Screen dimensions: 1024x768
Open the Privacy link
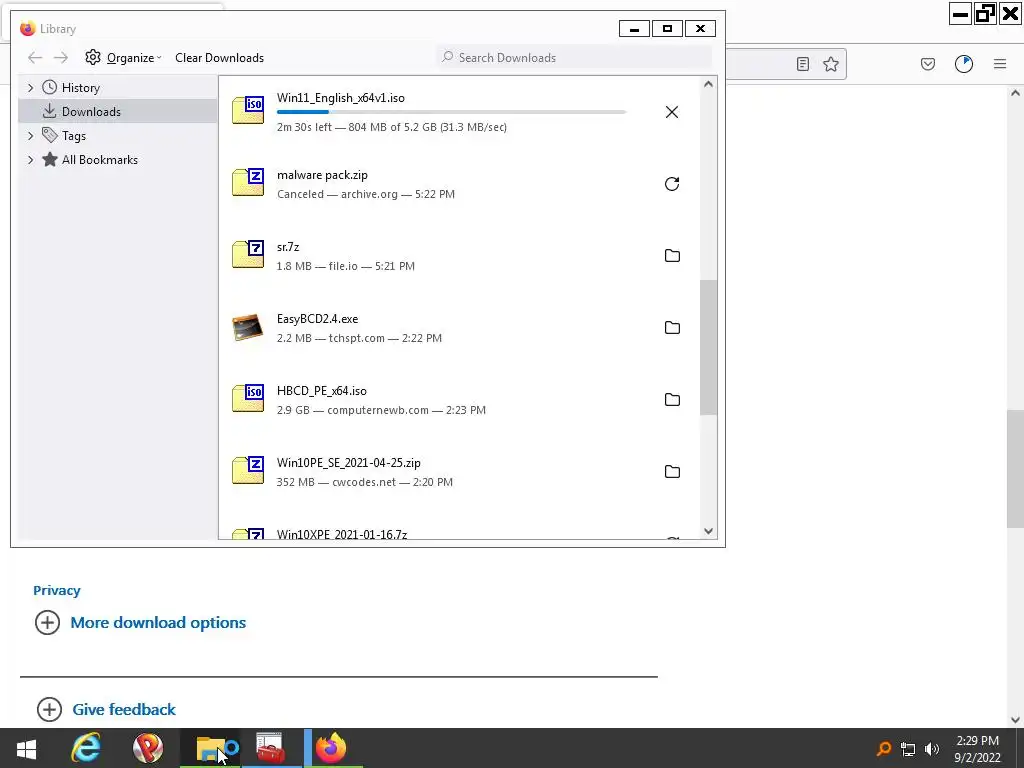(x=57, y=590)
